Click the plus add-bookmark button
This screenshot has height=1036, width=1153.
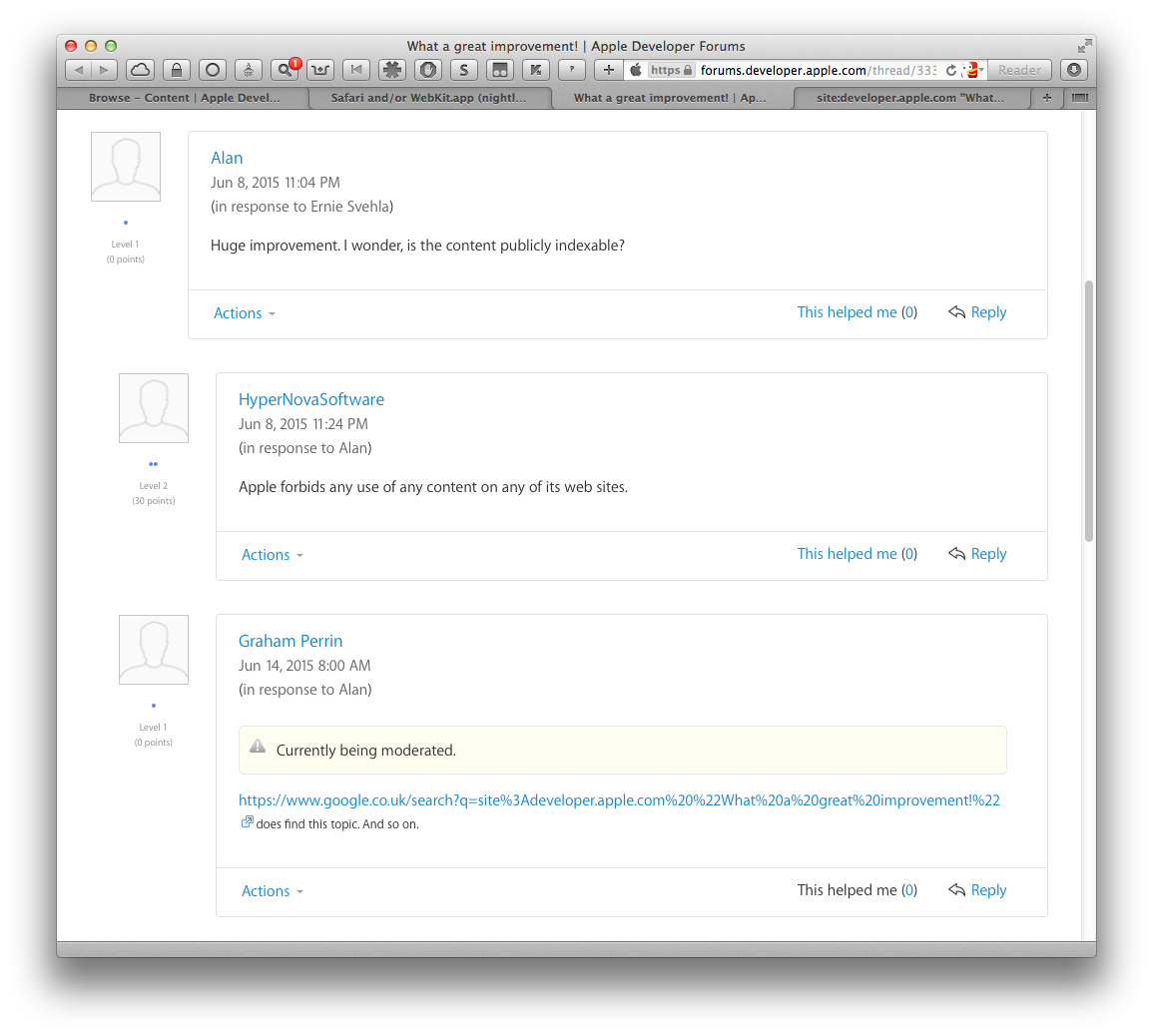pos(608,70)
